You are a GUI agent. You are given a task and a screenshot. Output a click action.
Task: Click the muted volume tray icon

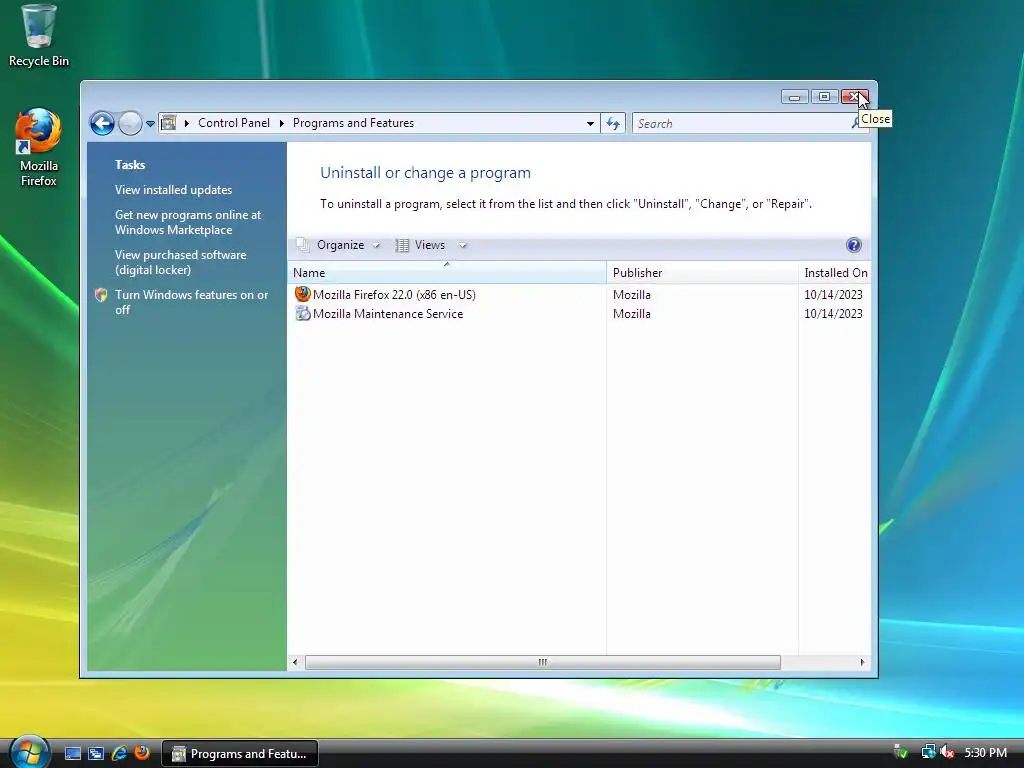point(947,752)
